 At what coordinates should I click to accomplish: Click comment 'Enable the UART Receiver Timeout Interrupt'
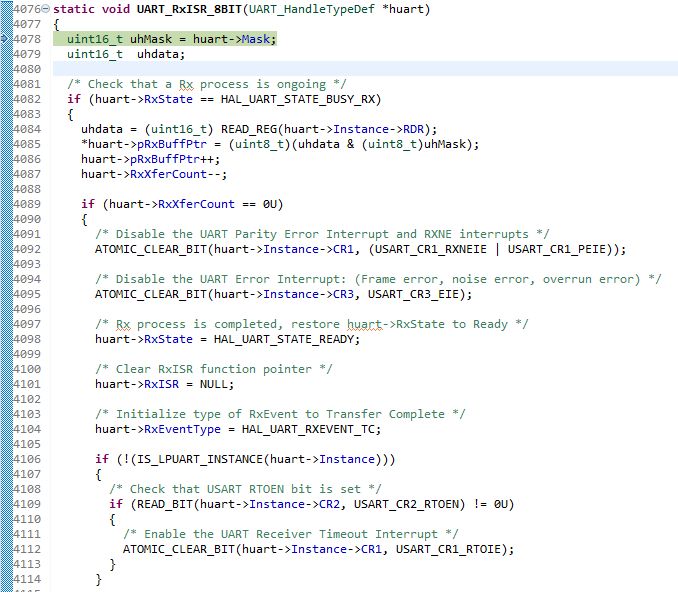pos(290,534)
